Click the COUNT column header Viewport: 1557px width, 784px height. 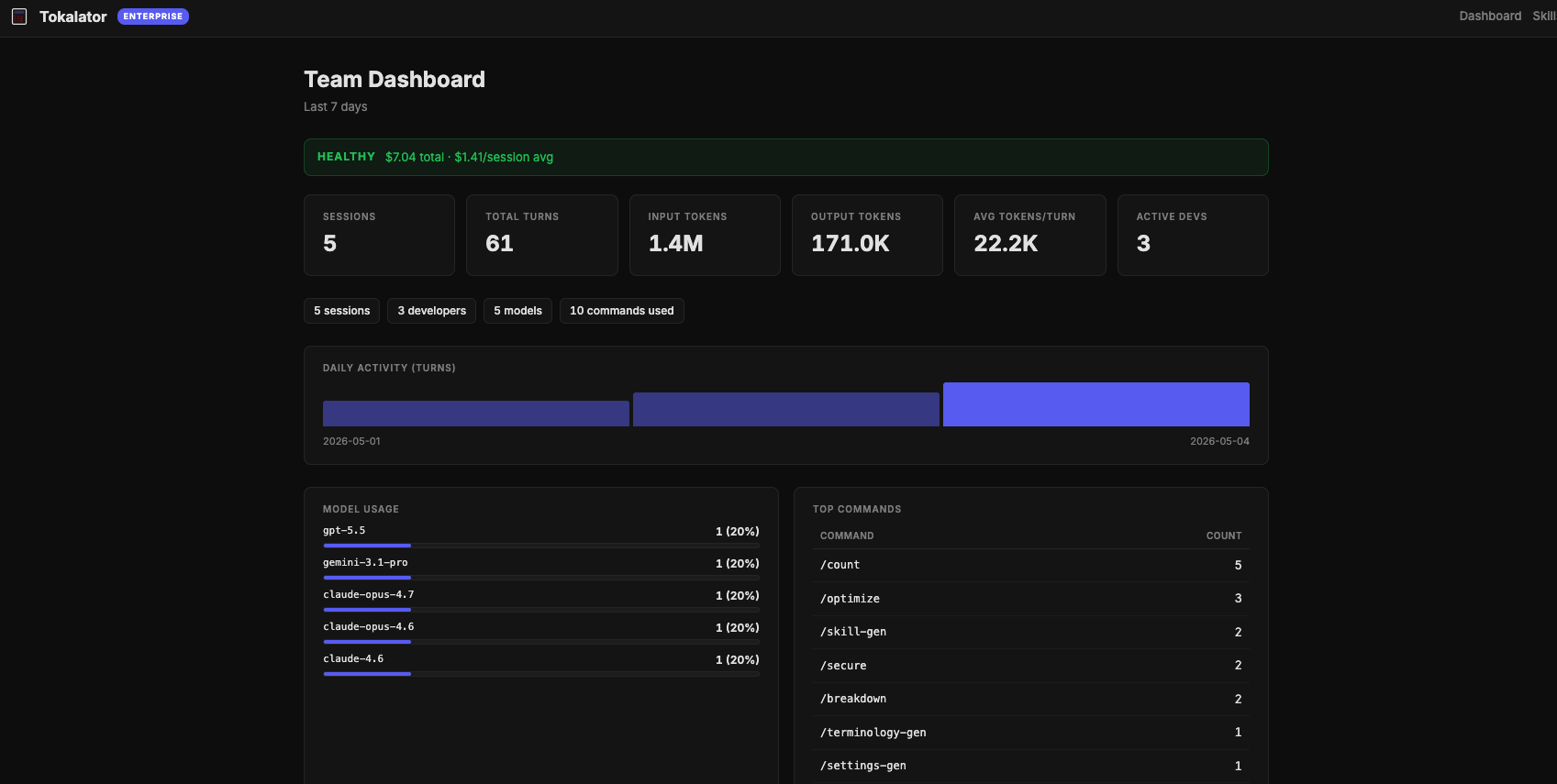point(1224,536)
